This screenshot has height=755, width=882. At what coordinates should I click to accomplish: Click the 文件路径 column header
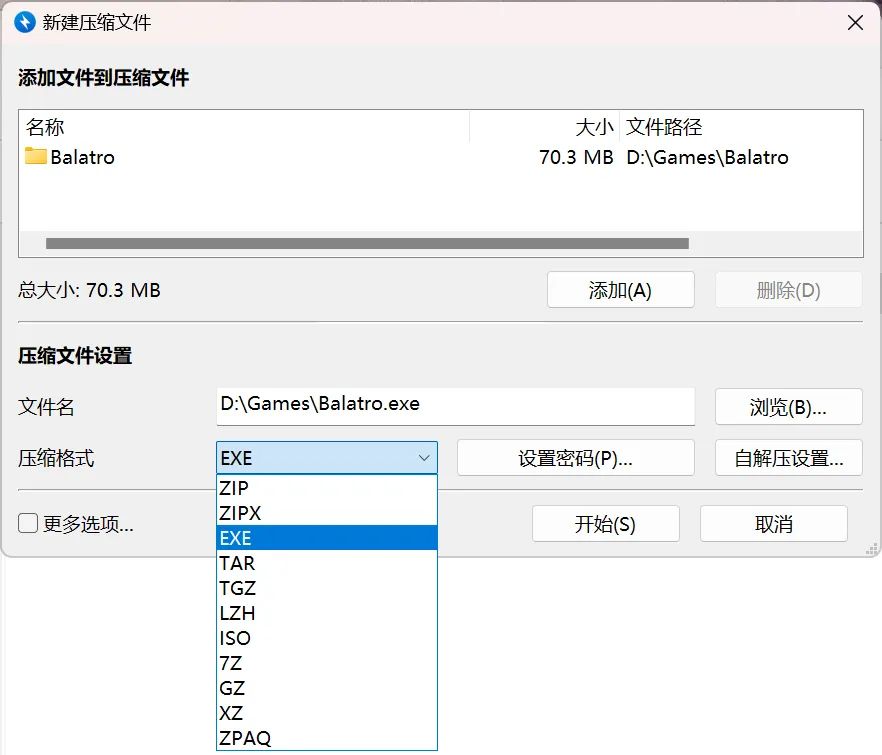(741, 127)
